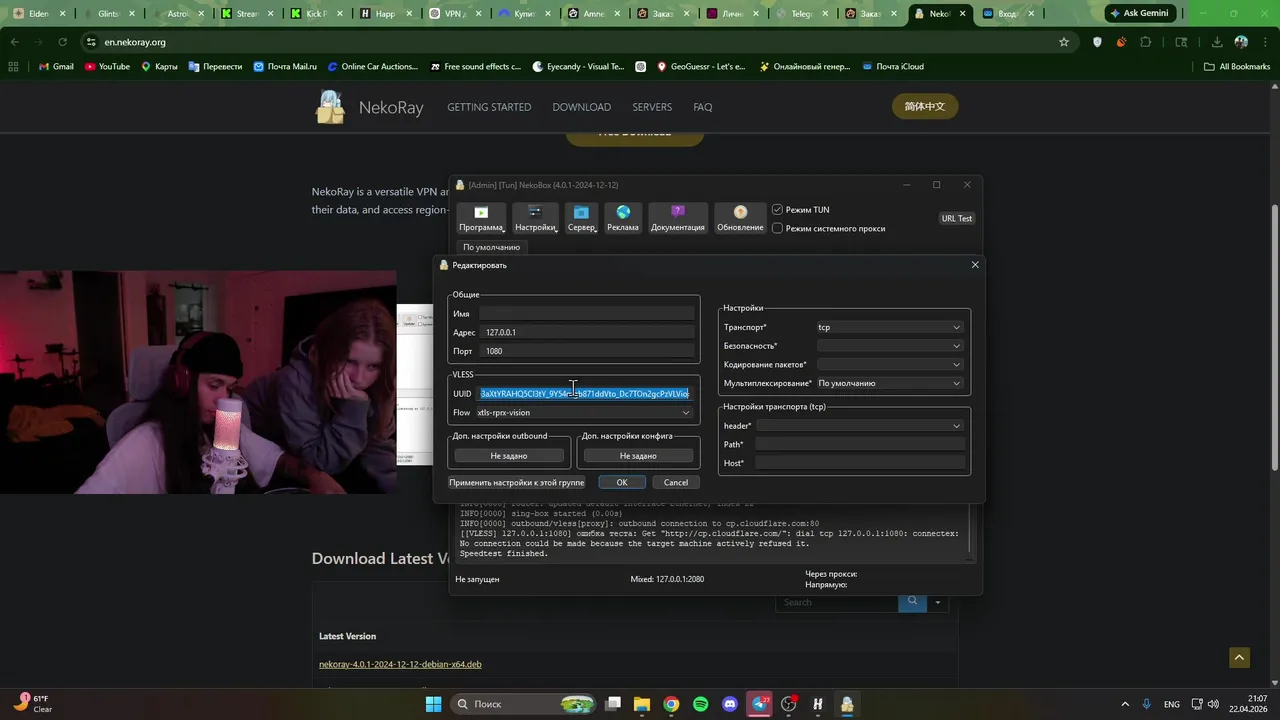Click the Порт field showing 1080

(x=587, y=351)
